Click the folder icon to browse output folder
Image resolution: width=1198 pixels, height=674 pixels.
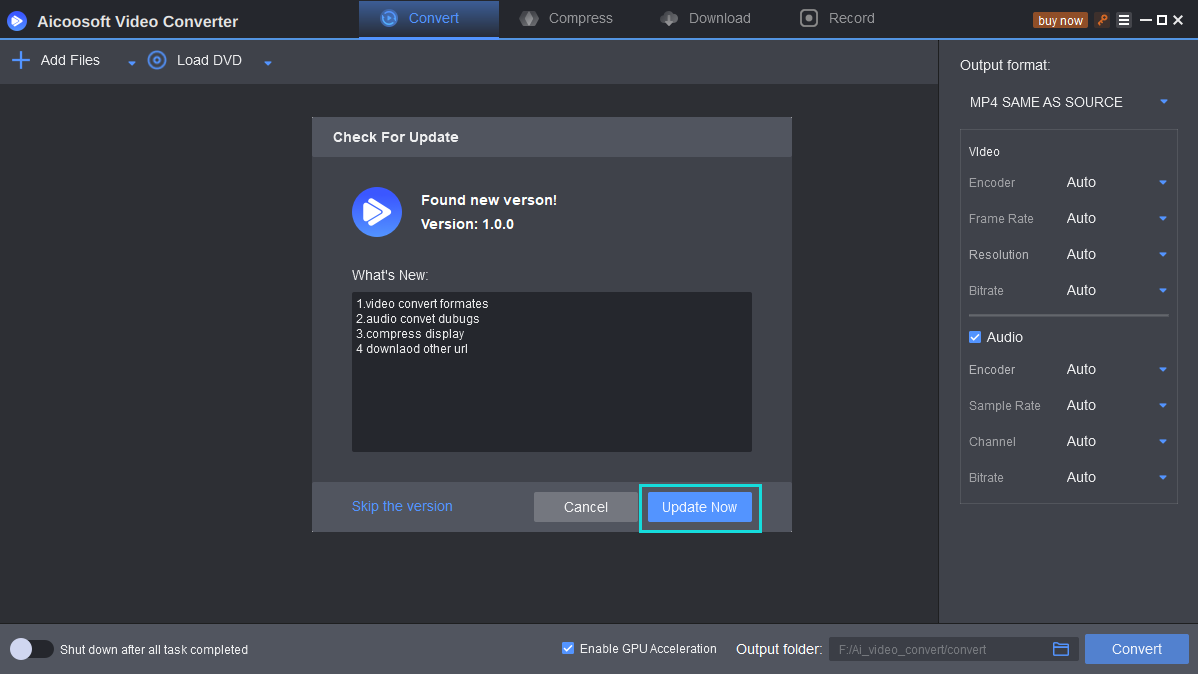(x=1060, y=649)
